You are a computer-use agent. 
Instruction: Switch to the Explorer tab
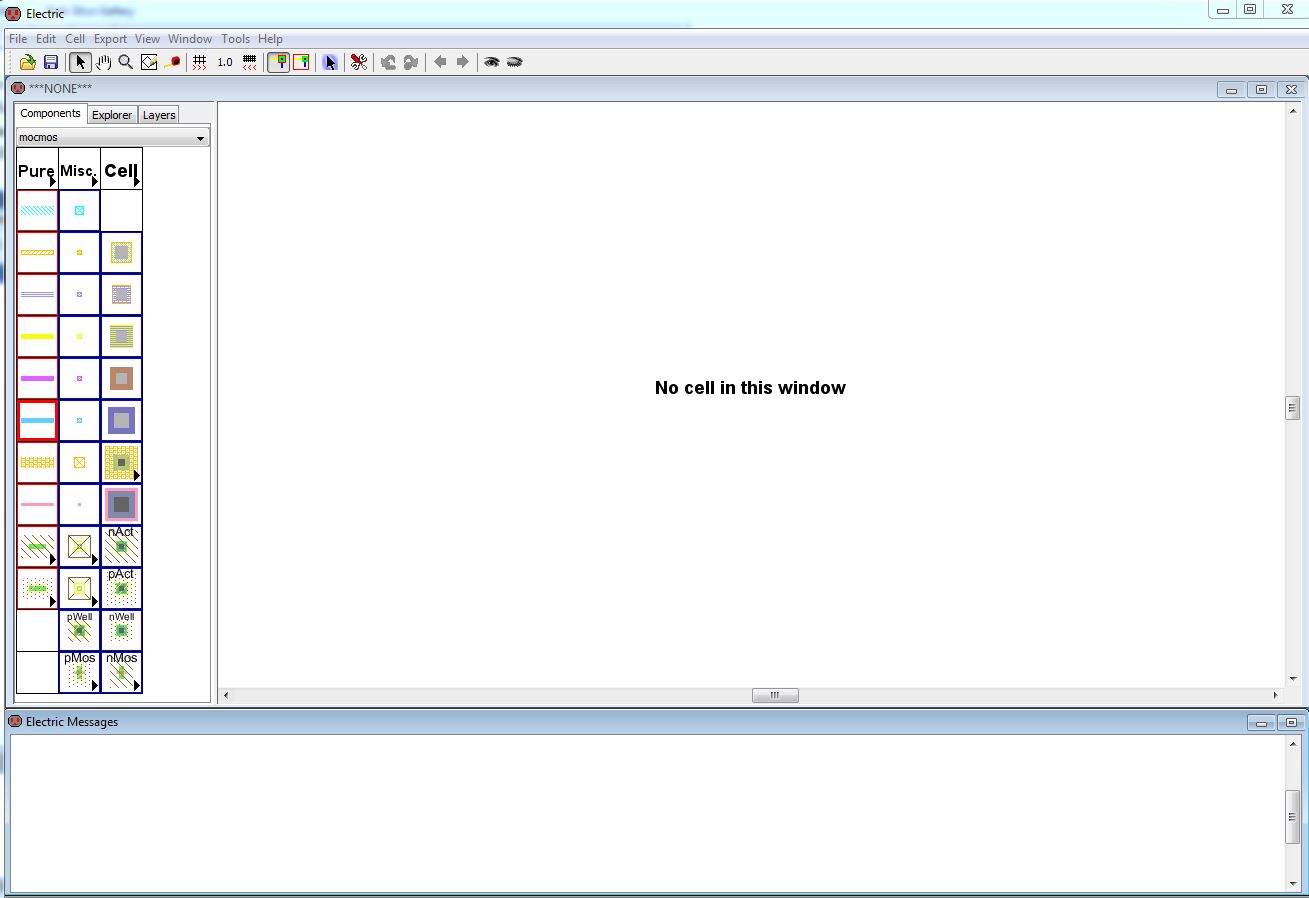(112, 115)
